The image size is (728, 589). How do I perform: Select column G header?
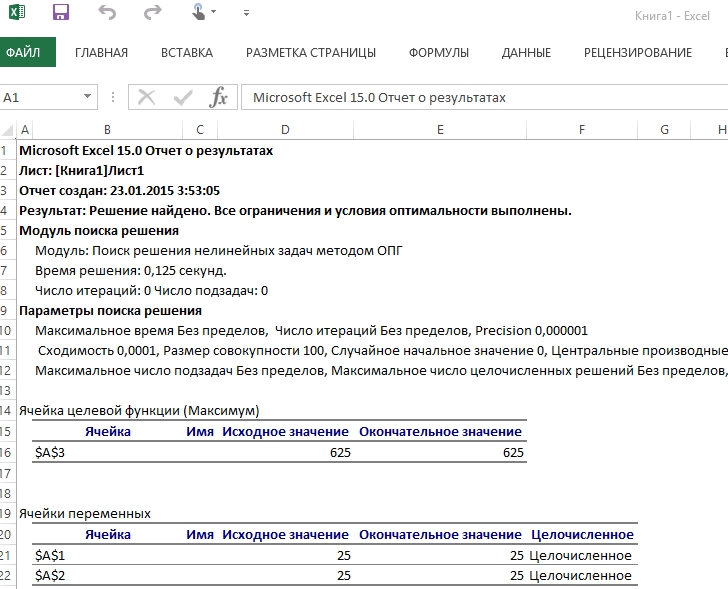click(x=664, y=129)
